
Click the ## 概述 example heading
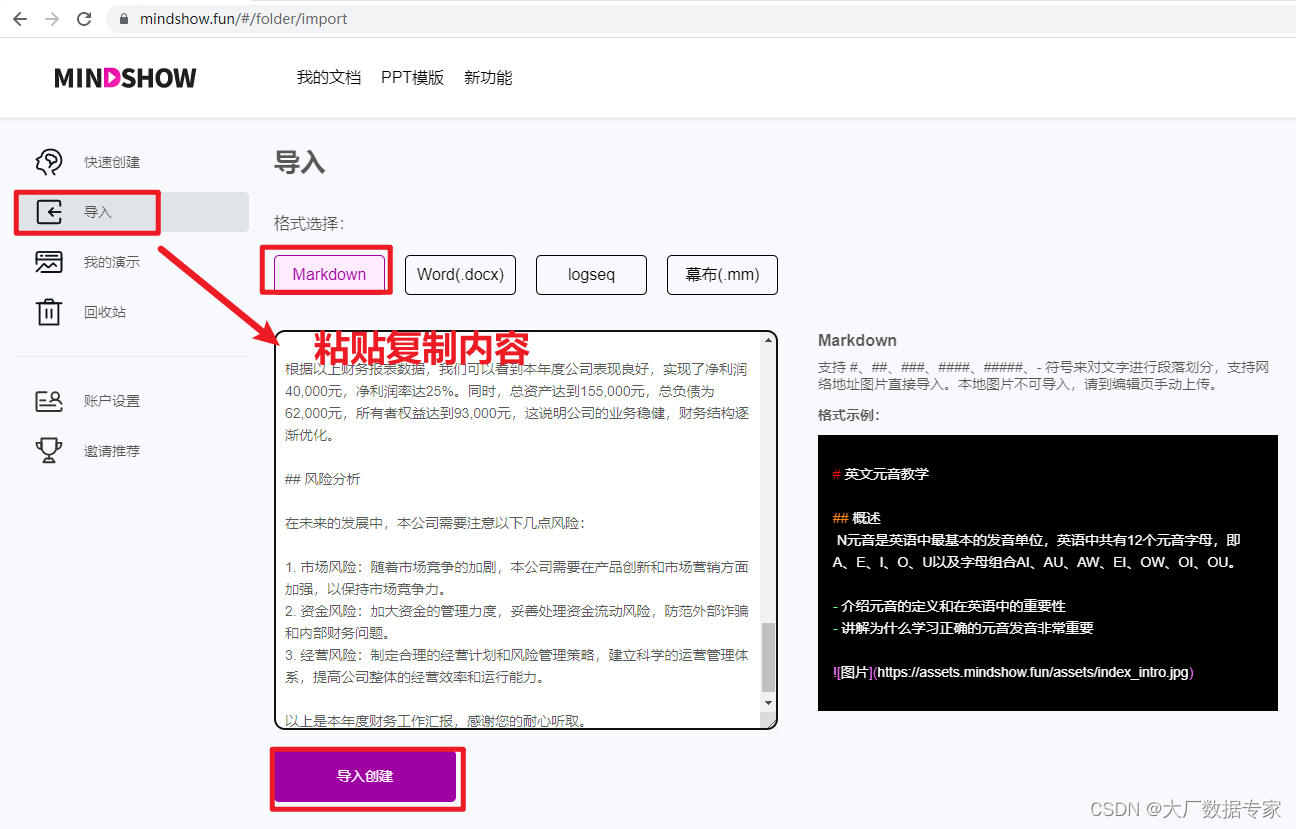coord(856,518)
